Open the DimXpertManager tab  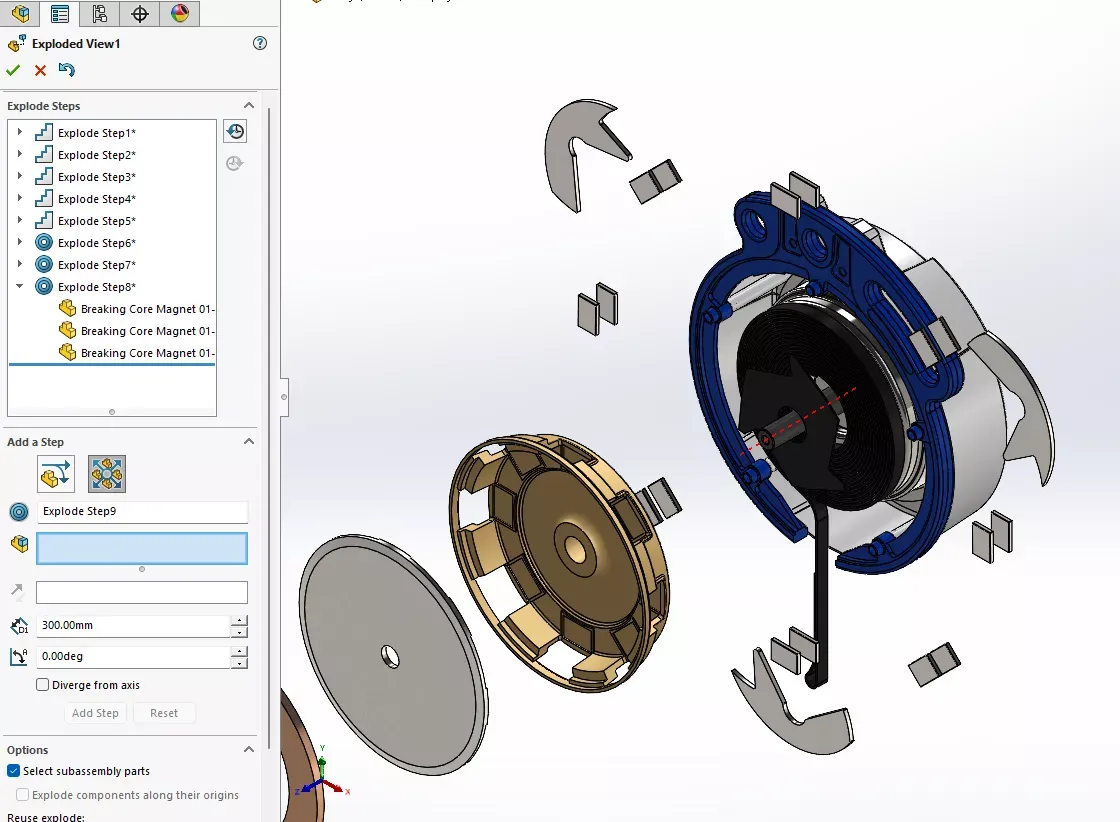coord(139,14)
